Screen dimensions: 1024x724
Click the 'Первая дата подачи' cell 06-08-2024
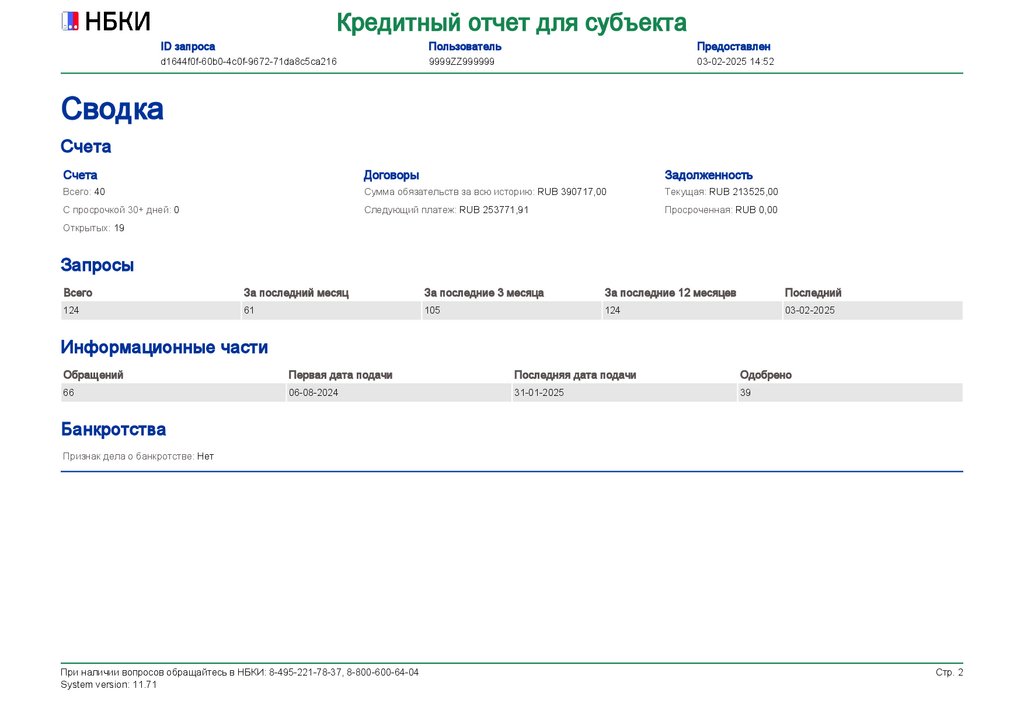point(313,393)
